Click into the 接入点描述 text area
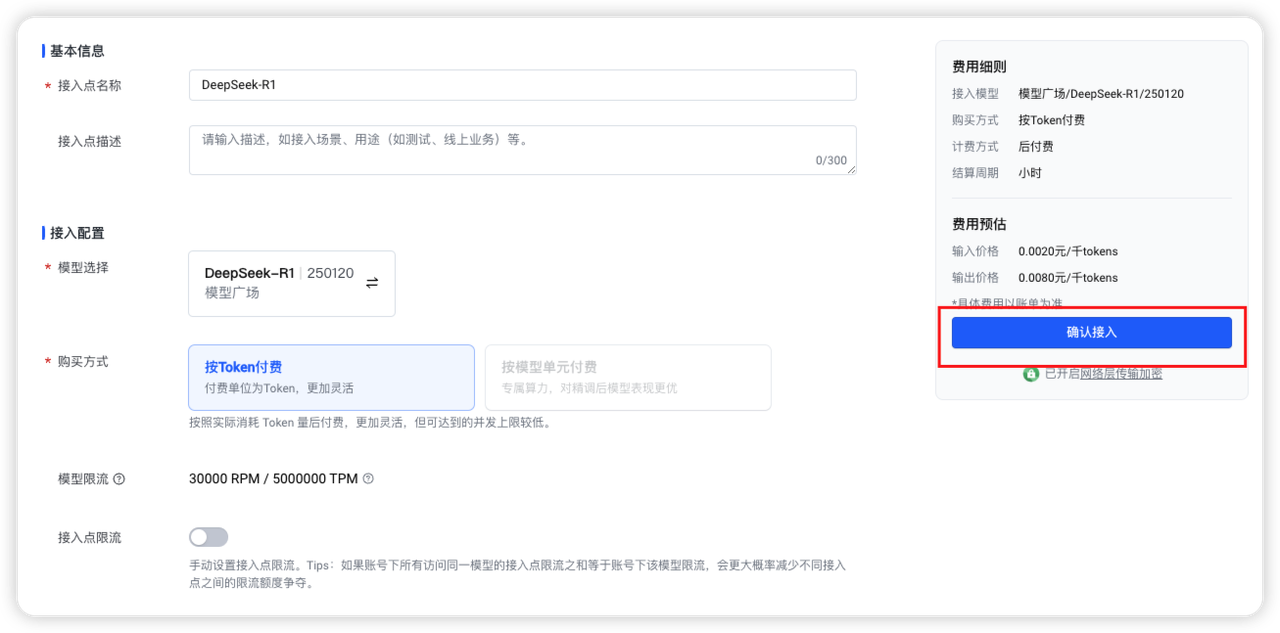1280x633 pixels. (x=522, y=149)
